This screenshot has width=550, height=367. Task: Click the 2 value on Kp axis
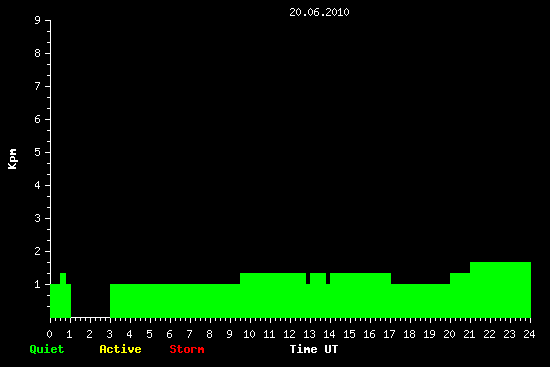[x=38, y=251]
